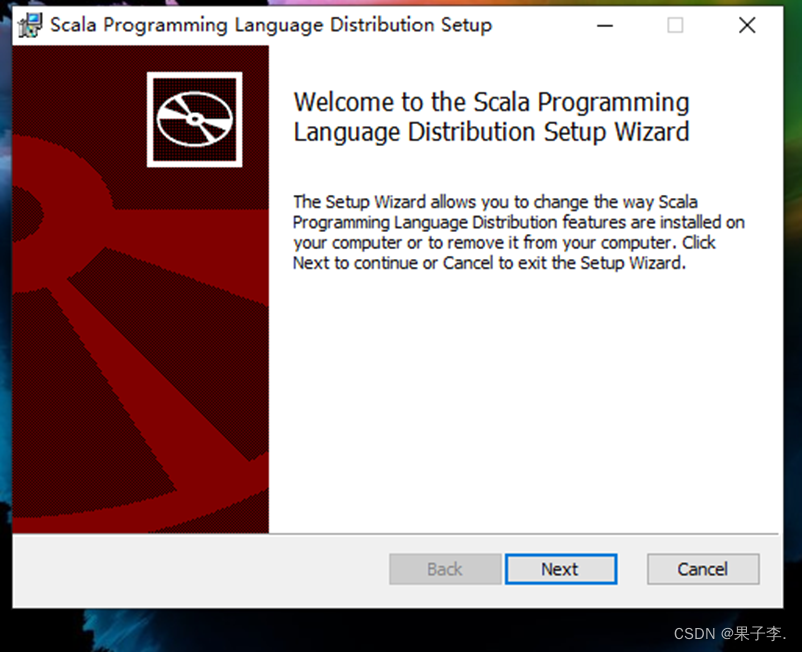
Task: Close the Scala setup window
Action: coord(747,25)
